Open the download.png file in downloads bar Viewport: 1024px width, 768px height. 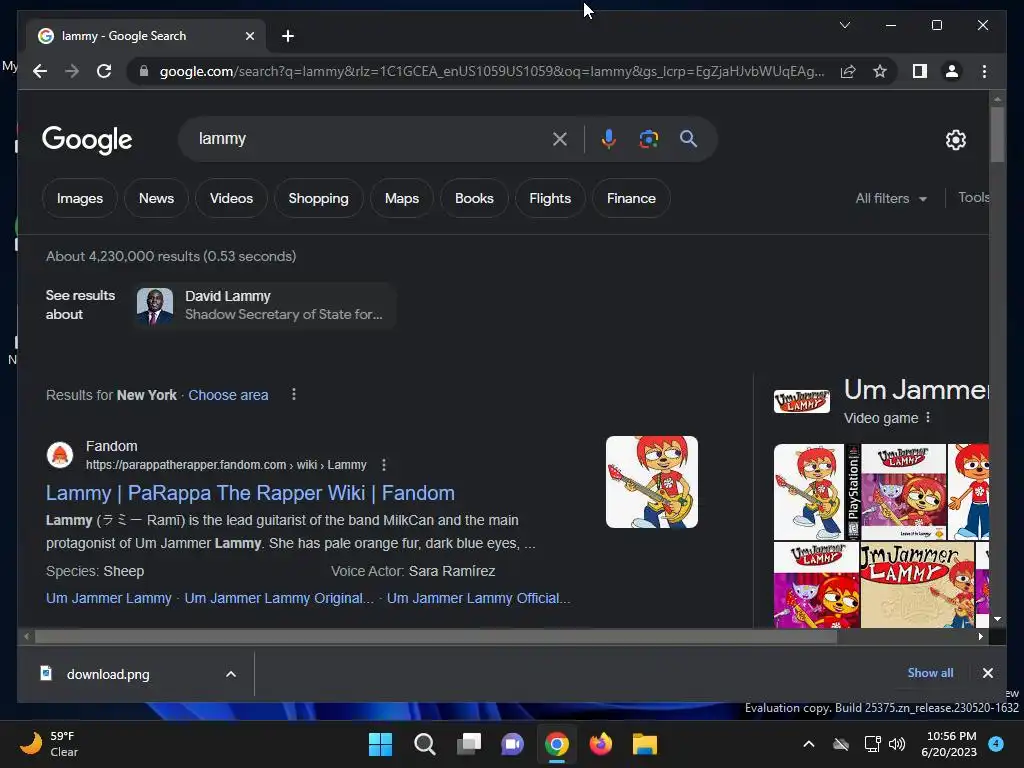[108, 674]
